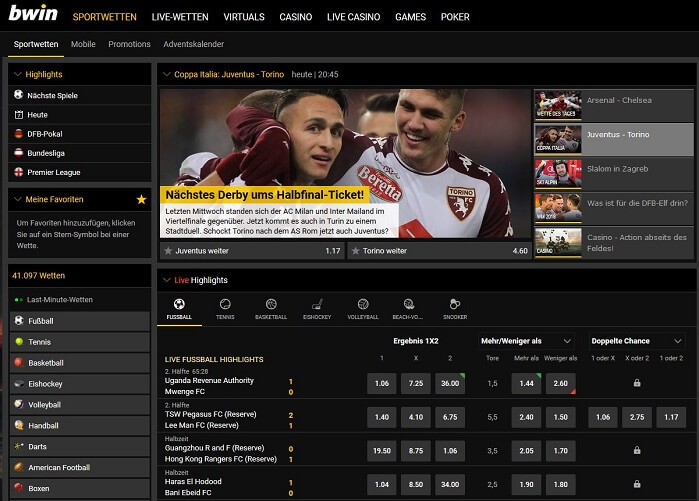Screen dimensions: 699x501
Task: Click the lock icon in Uganda Revenue Authority row
Action: (637, 383)
